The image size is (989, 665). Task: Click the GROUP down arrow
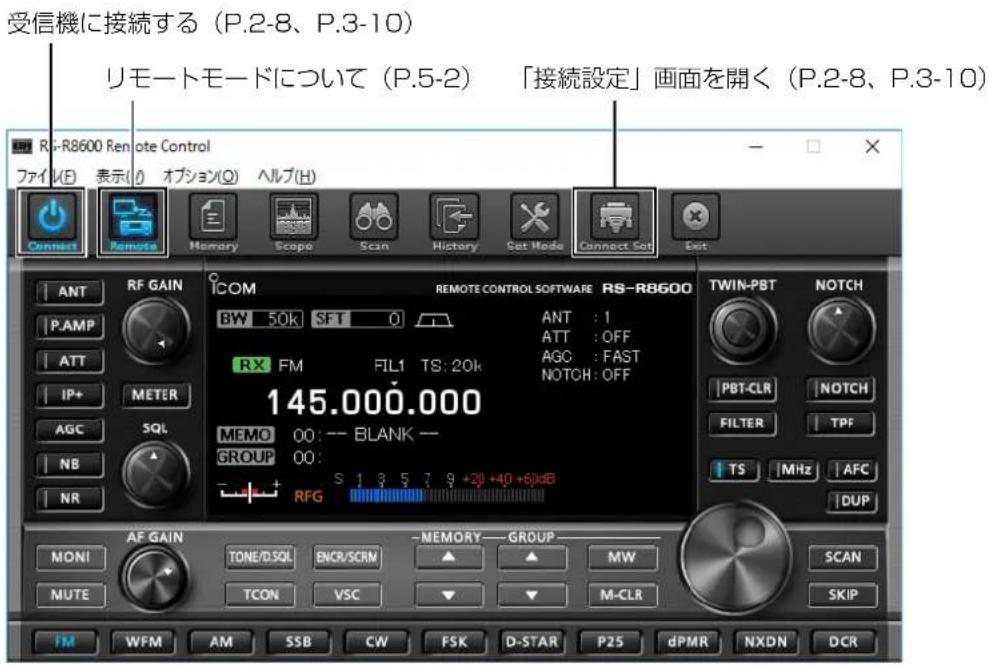pyautogui.click(x=532, y=595)
